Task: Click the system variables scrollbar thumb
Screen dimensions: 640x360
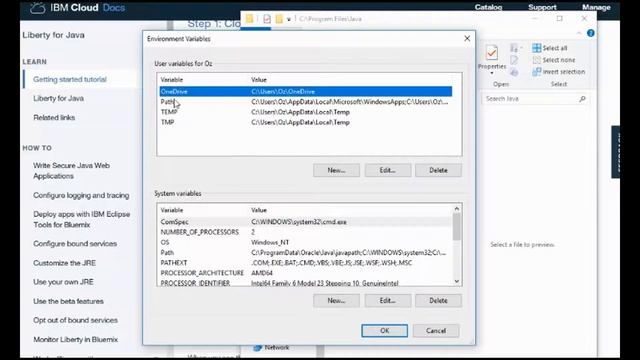Action: point(457,227)
